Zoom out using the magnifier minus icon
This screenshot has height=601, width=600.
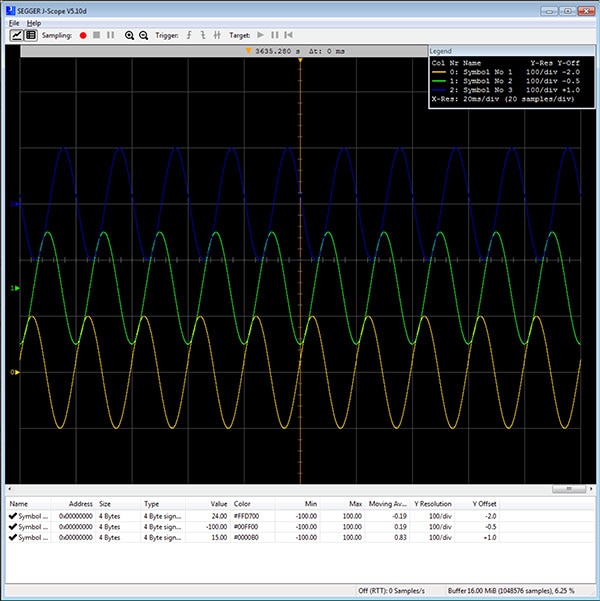coord(144,35)
